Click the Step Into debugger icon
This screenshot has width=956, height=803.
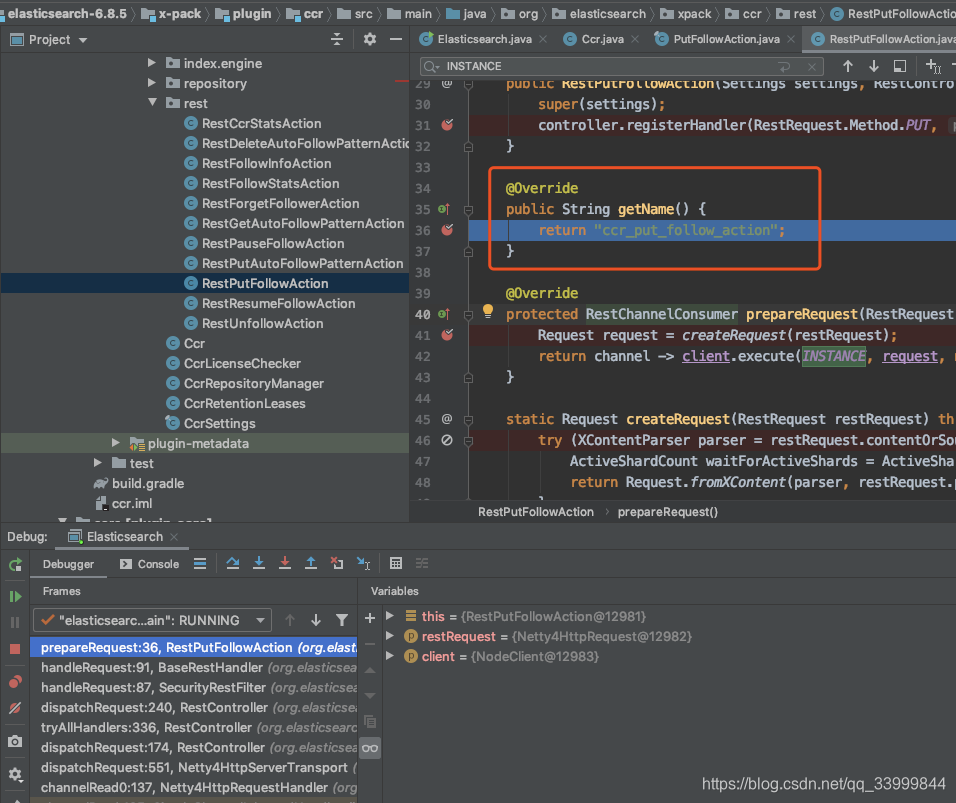259,564
